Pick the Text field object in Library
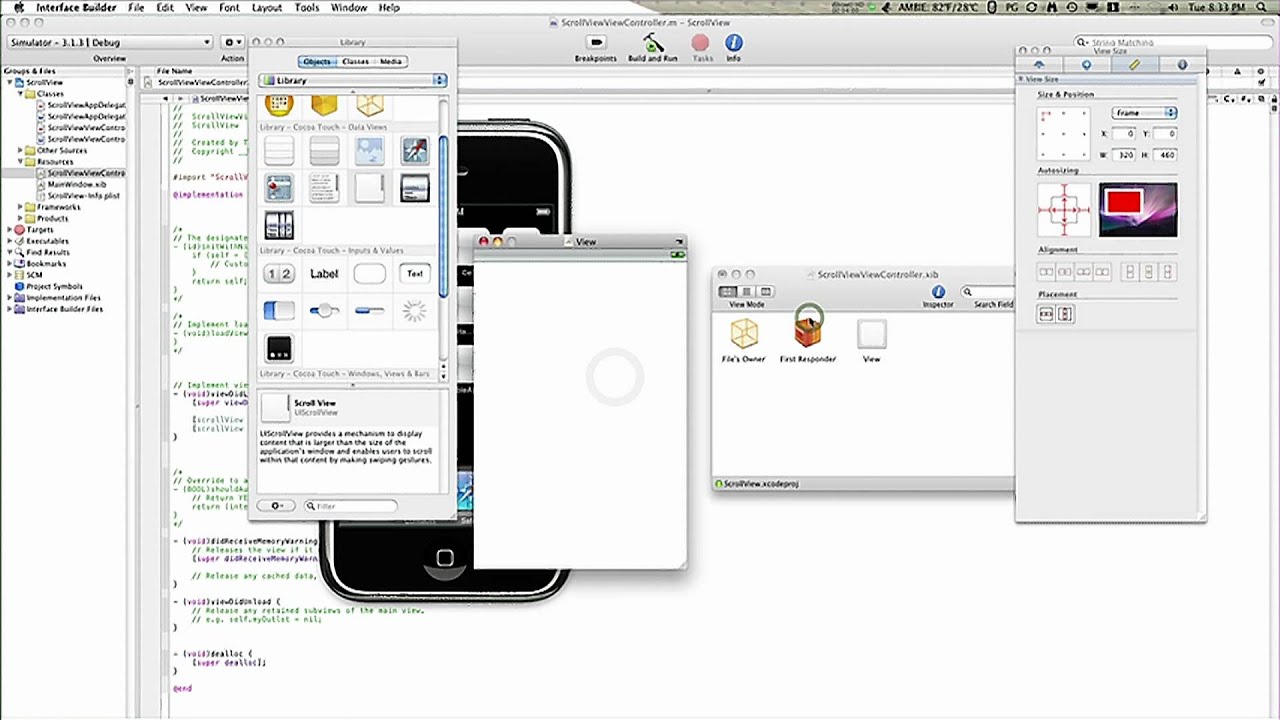 (415, 274)
